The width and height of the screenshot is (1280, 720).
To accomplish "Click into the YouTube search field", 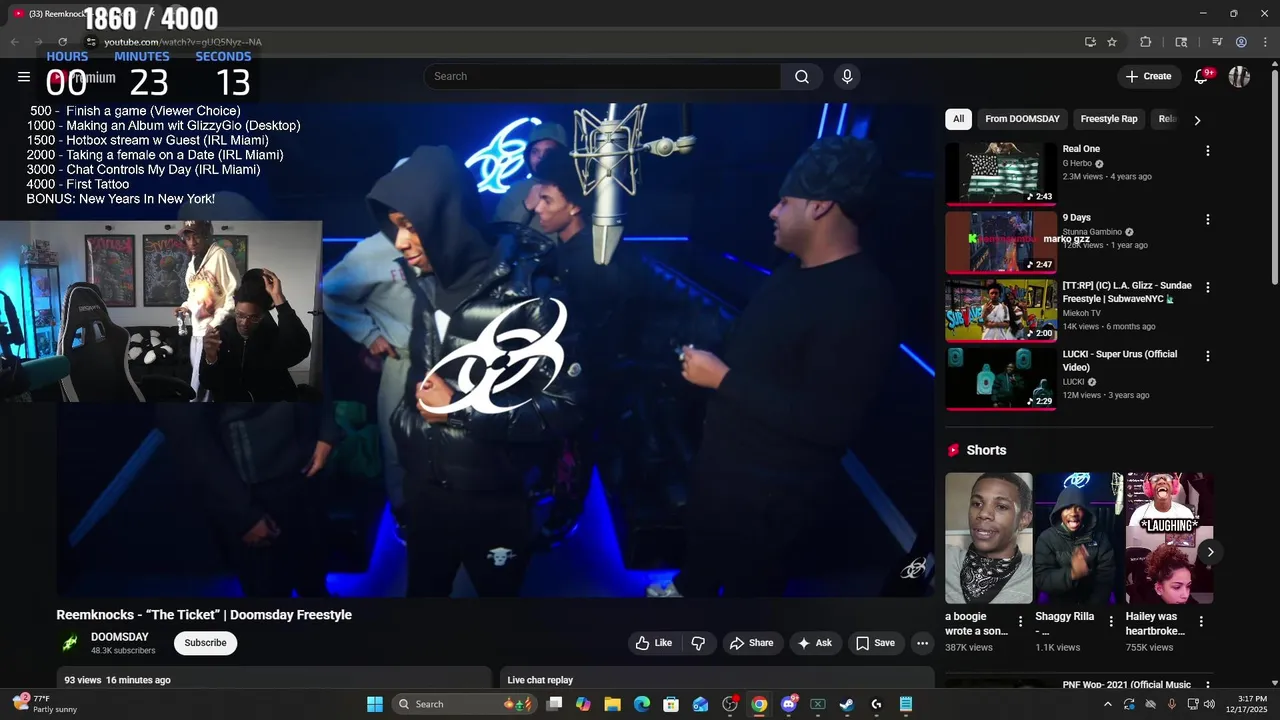I will click(x=602, y=77).
